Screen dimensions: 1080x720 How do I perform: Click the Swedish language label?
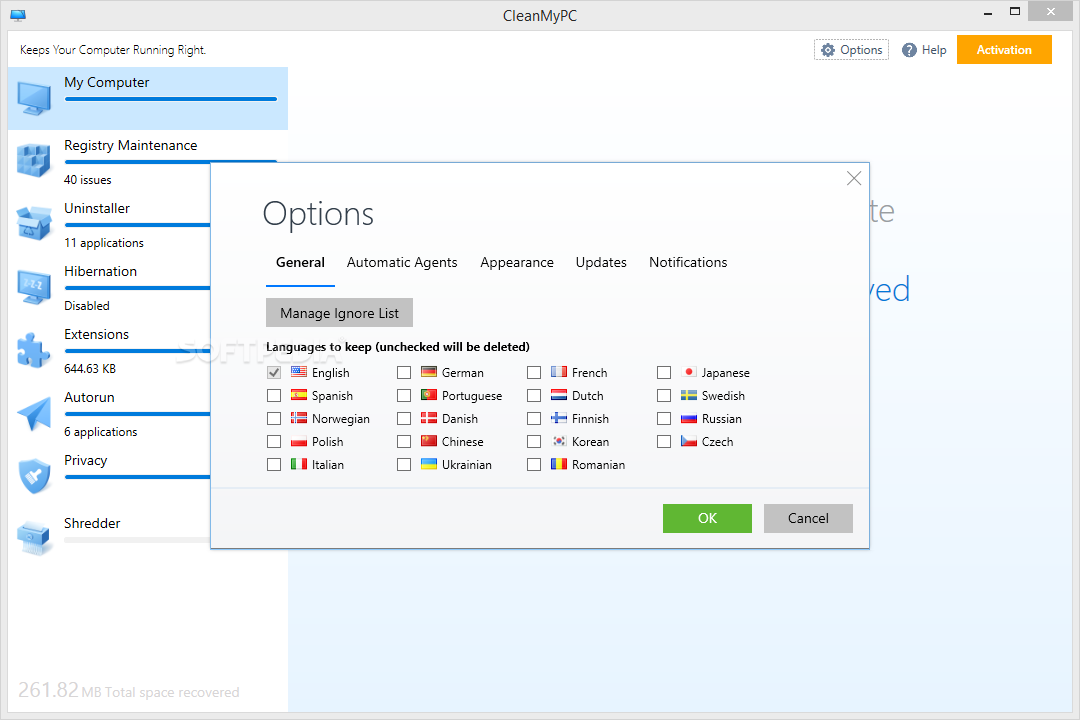(x=723, y=395)
